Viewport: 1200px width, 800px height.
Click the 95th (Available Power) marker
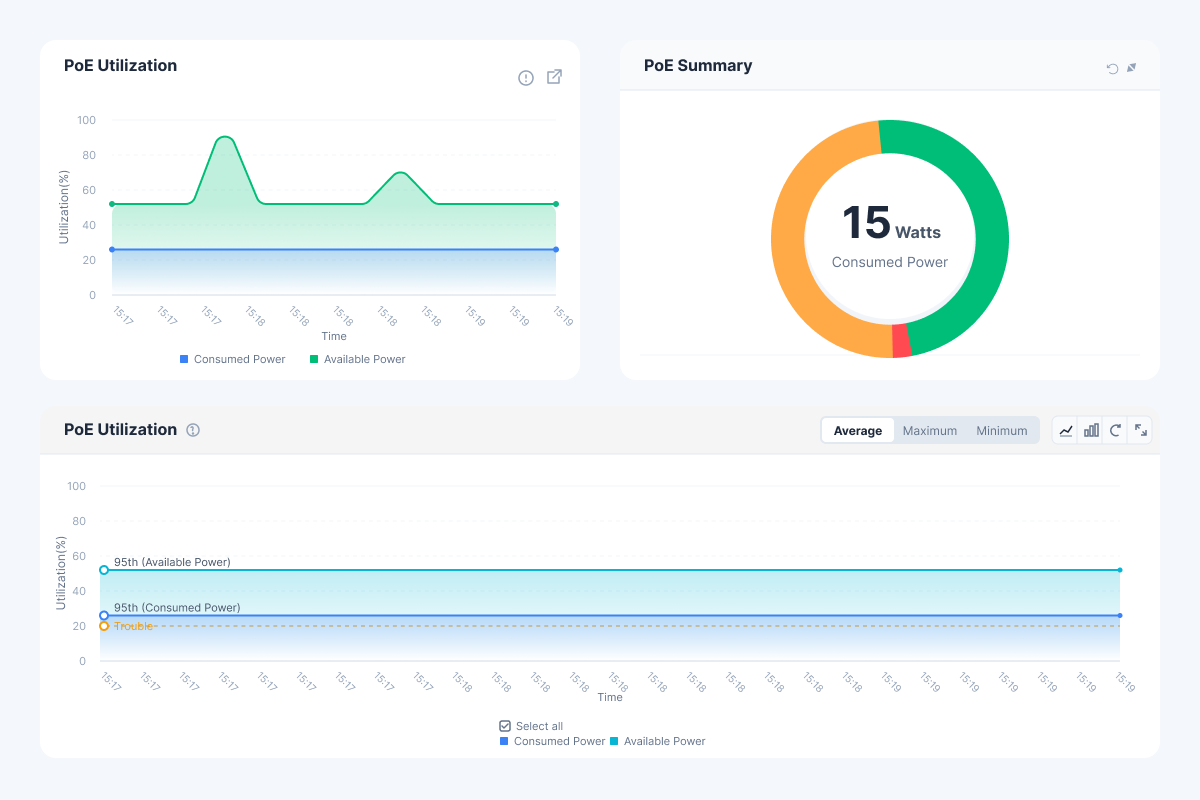[104, 570]
